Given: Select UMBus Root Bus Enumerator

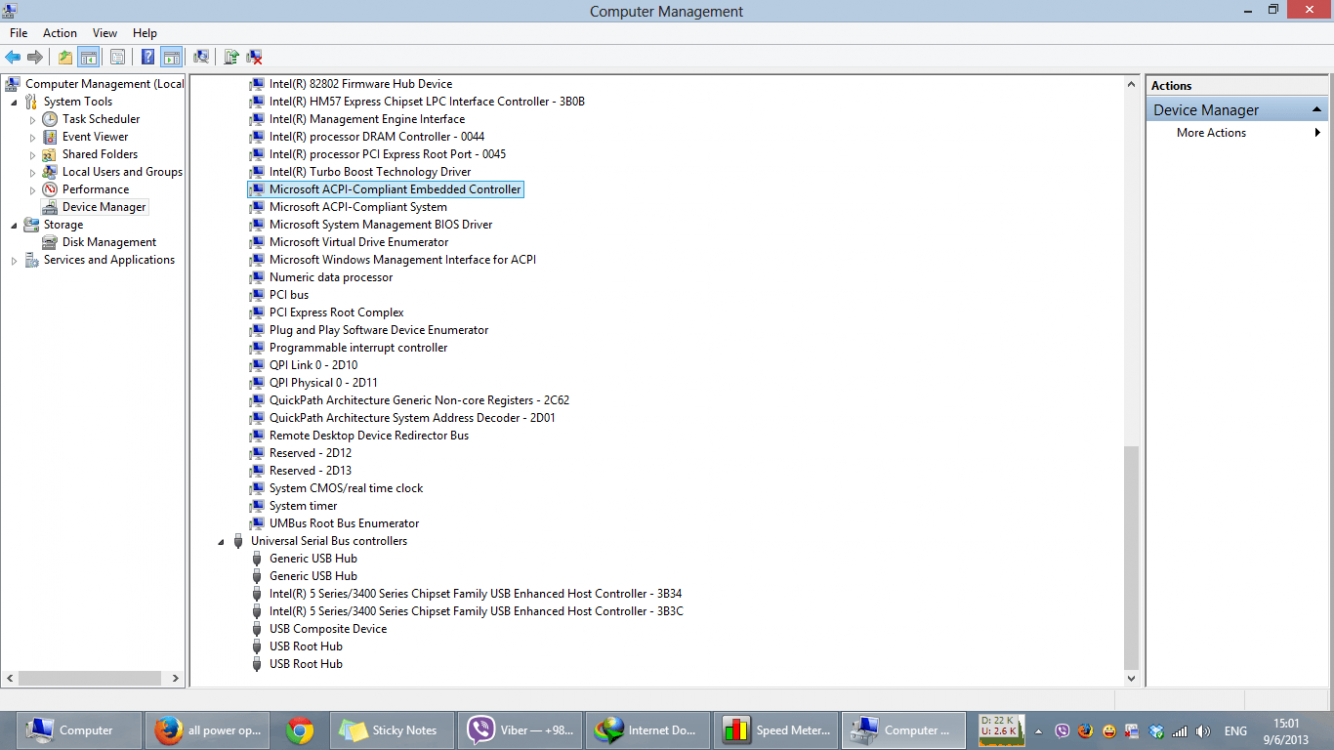Looking at the screenshot, I should (x=344, y=523).
